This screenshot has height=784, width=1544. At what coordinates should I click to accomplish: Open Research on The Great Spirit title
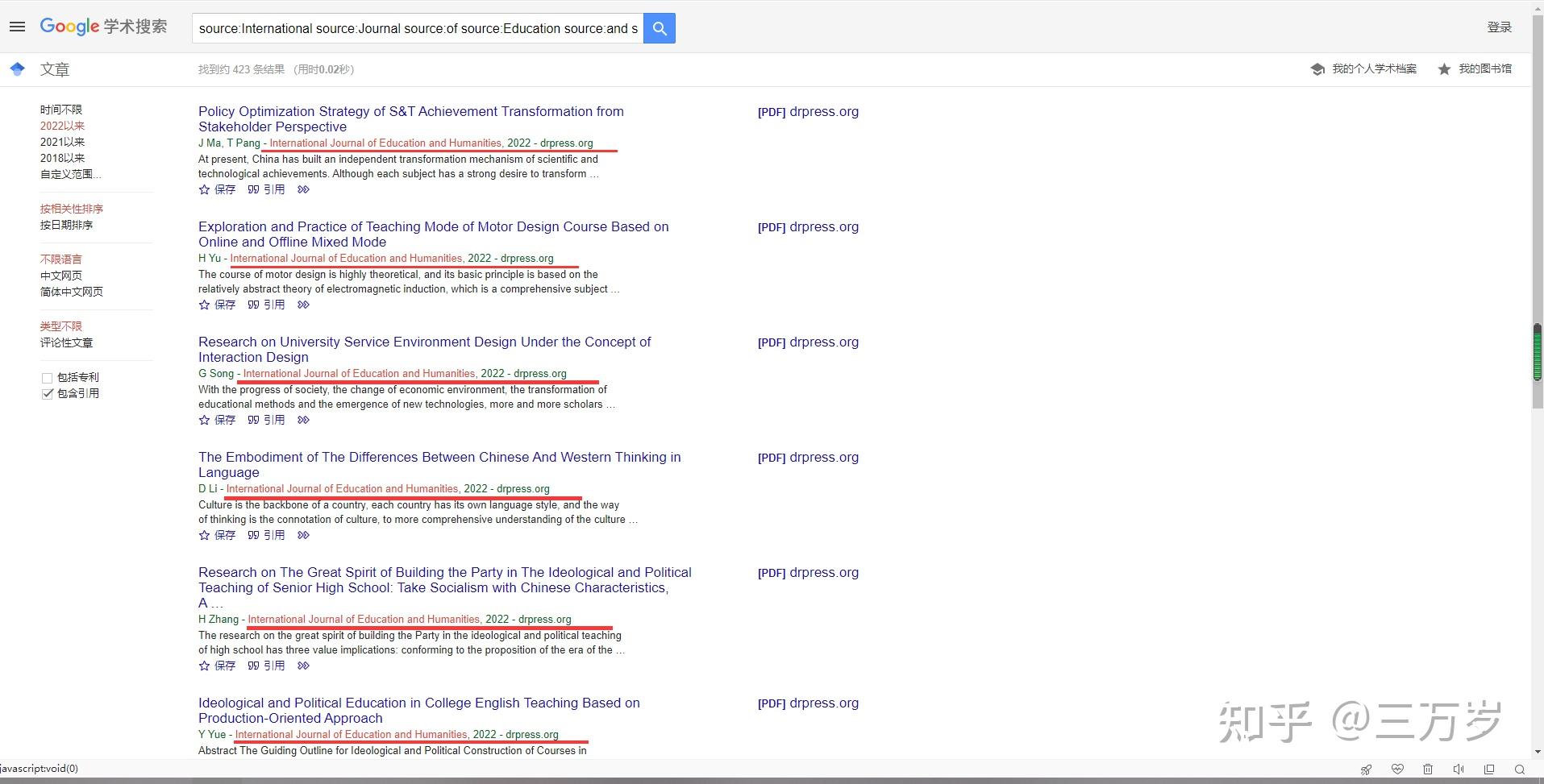tap(445, 587)
